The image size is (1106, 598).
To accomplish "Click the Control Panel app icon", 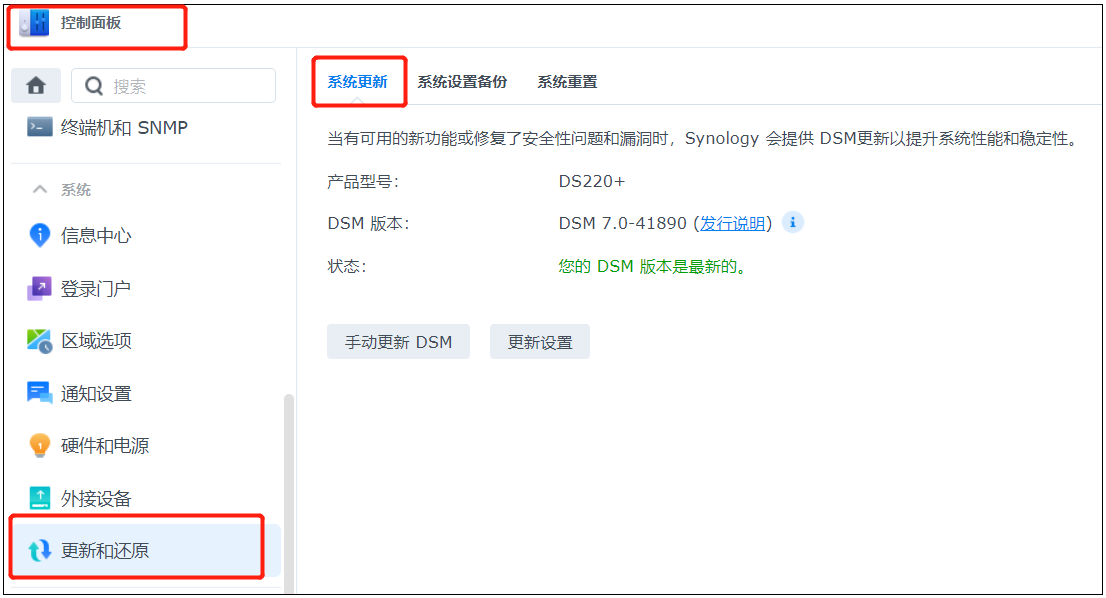I will click(x=35, y=23).
